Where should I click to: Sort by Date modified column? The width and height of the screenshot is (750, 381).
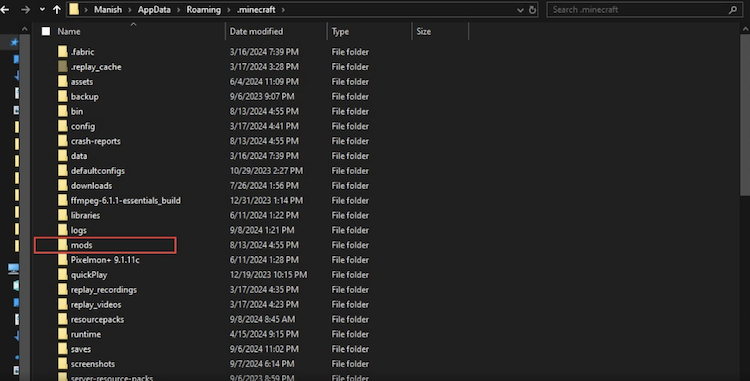click(x=256, y=32)
